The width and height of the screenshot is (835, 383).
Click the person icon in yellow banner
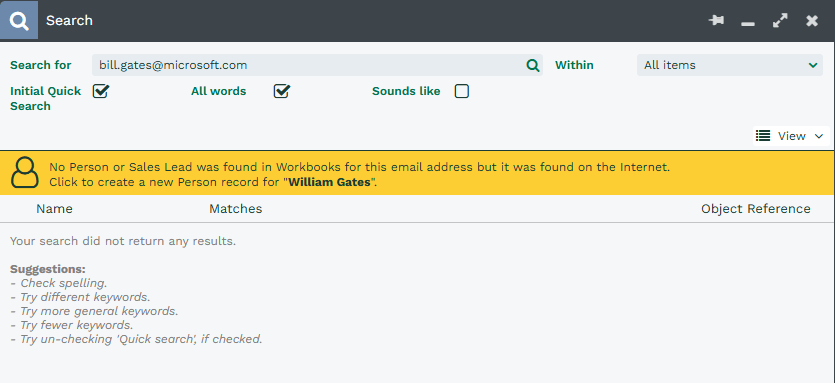(24, 172)
